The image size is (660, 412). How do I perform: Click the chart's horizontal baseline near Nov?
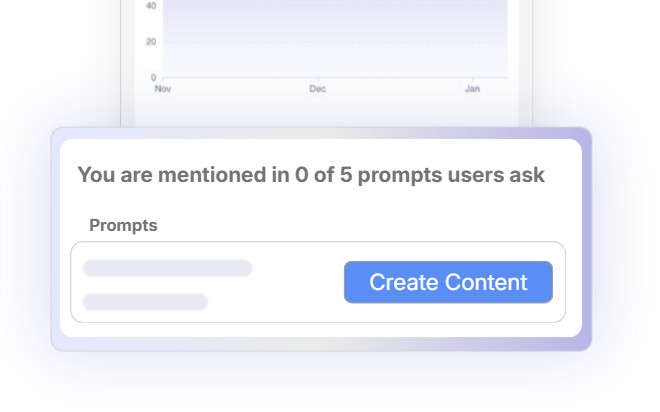click(x=177, y=77)
